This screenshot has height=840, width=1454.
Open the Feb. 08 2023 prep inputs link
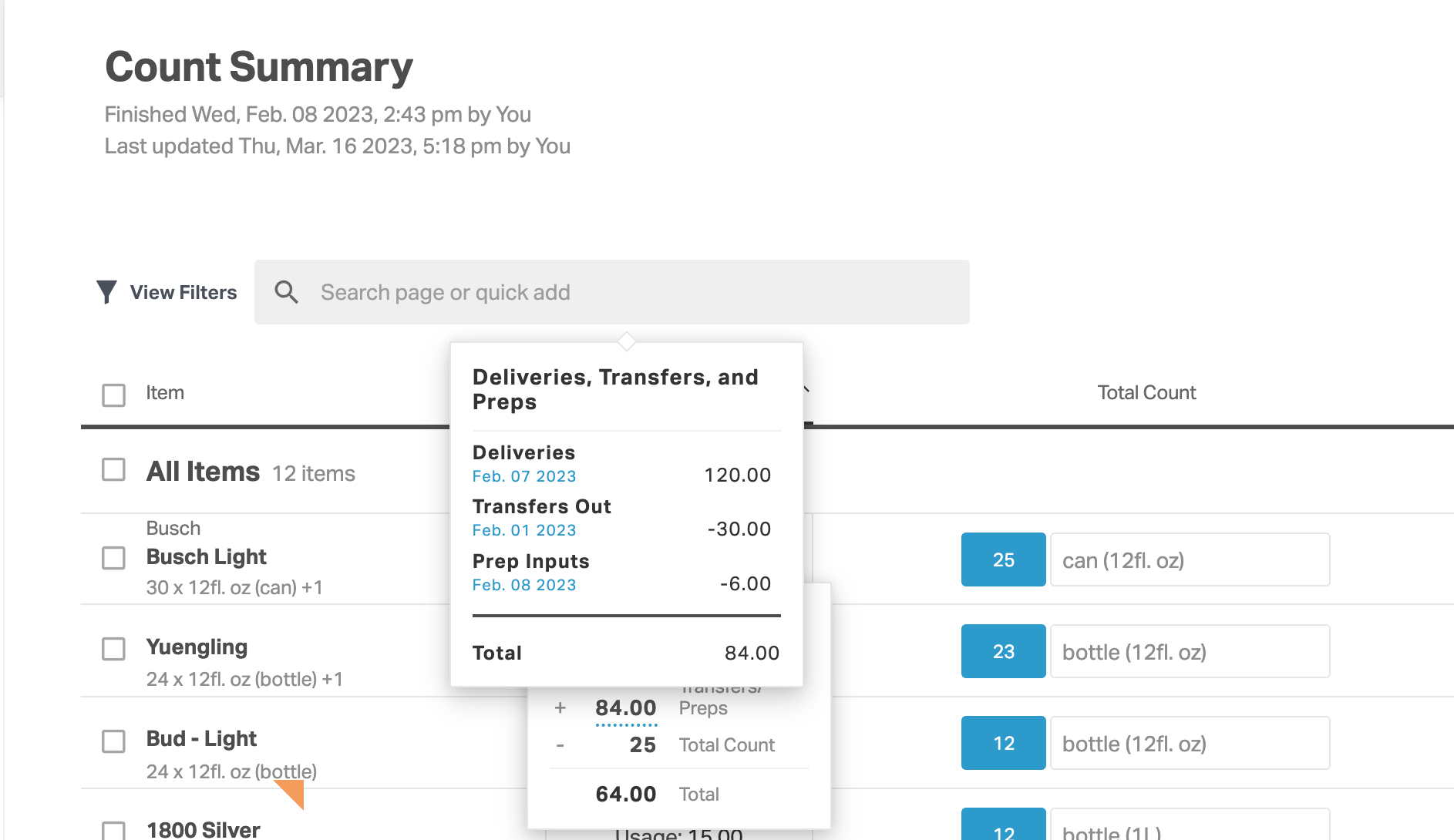(x=524, y=585)
